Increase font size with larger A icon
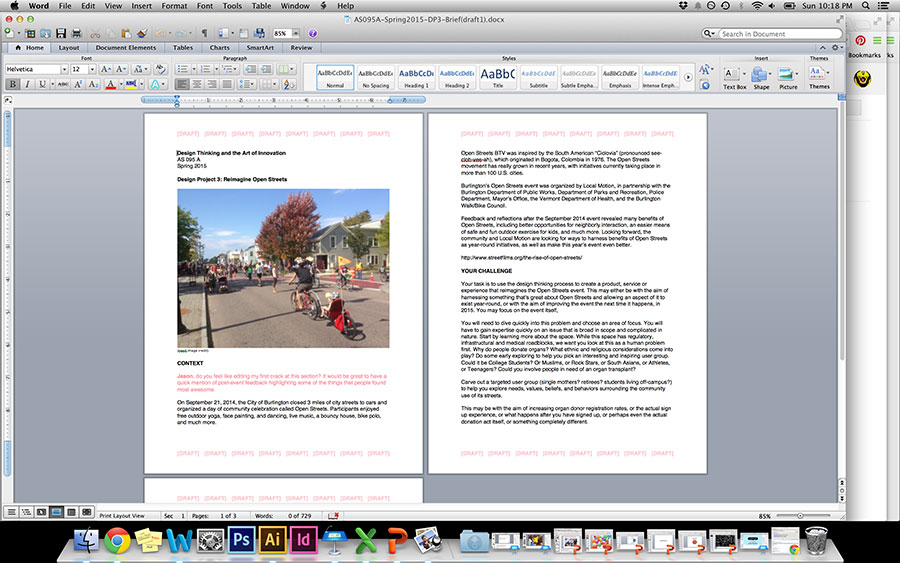900x563 pixels. [106, 69]
